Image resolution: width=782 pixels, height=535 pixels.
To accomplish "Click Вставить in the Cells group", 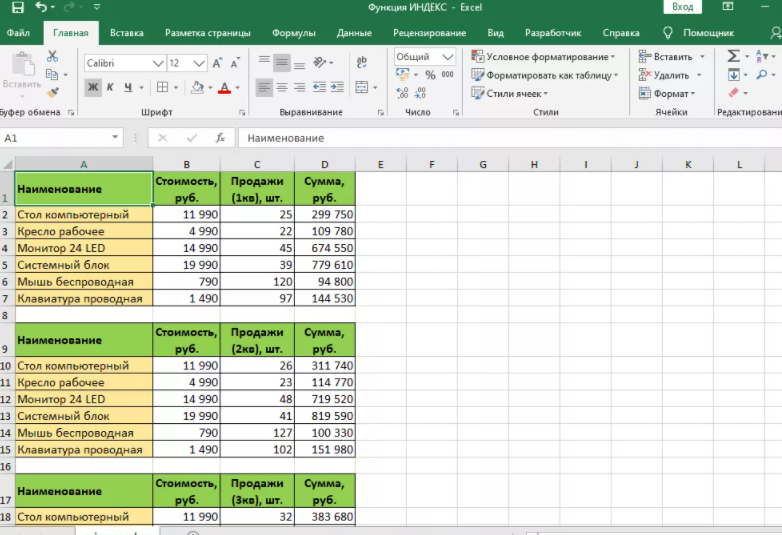I will pos(672,56).
